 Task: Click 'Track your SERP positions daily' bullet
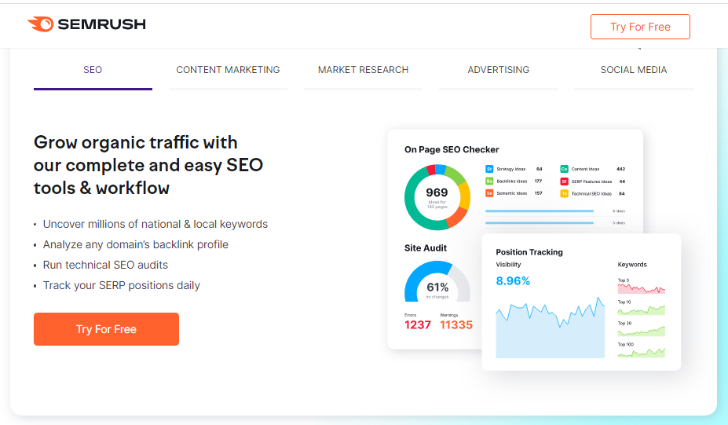coord(121,285)
